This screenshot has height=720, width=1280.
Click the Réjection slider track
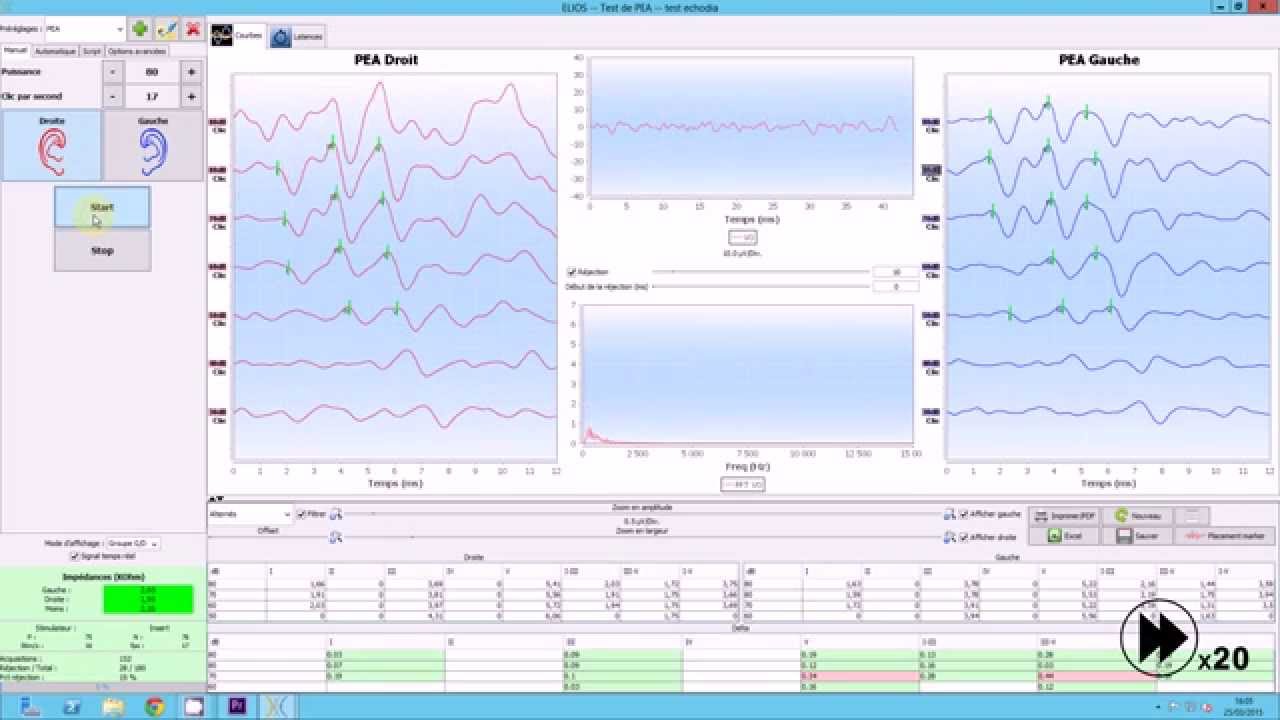760,272
